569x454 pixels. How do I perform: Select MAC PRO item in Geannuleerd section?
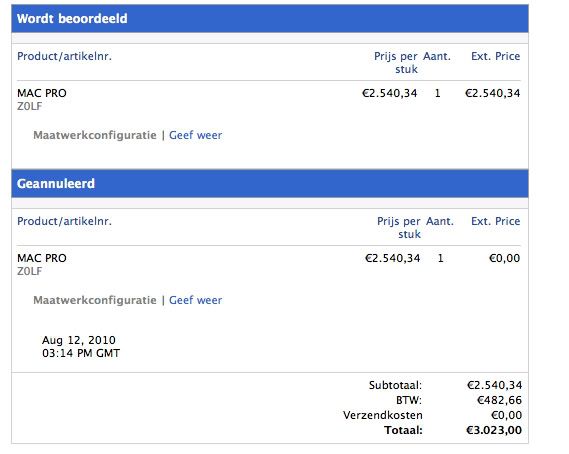coord(42,258)
